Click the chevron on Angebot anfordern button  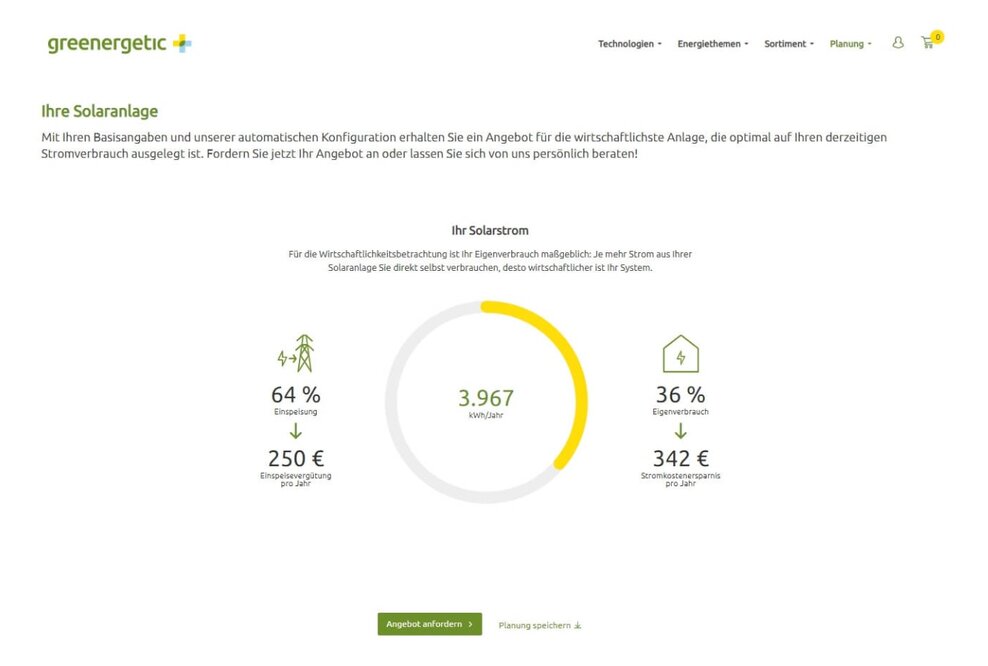tap(469, 623)
